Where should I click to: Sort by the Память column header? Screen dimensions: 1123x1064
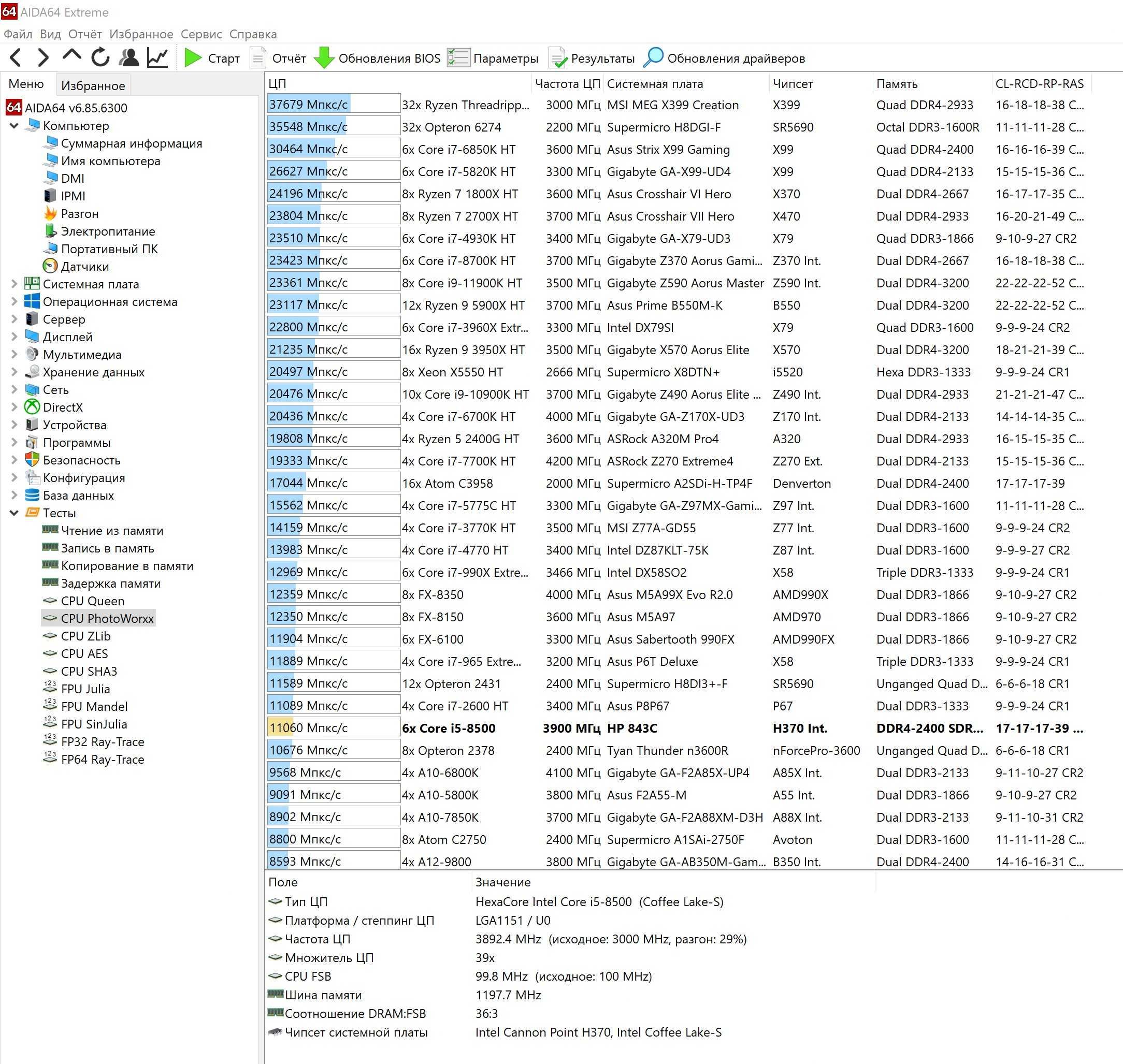pyautogui.click(x=932, y=83)
